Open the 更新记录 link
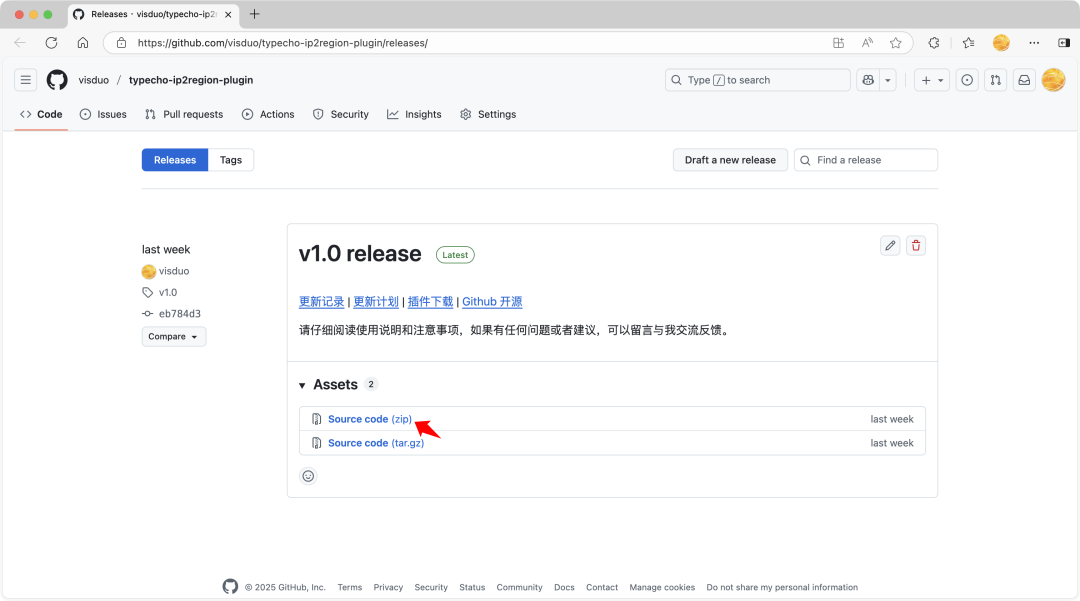Screen dimensions: 1080x601 tap(322, 302)
